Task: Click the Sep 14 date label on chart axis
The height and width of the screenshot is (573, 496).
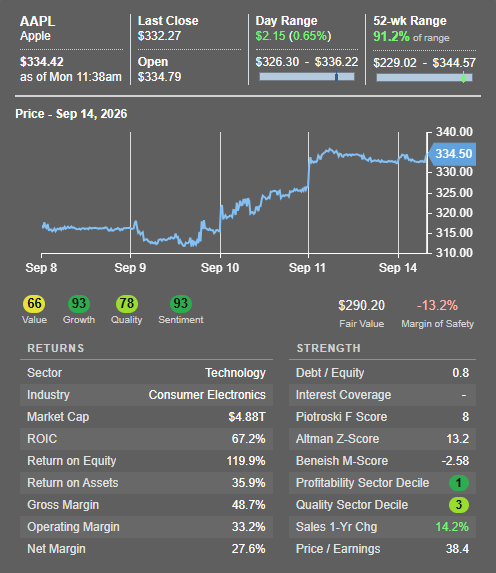Action: tap(398, 268)
